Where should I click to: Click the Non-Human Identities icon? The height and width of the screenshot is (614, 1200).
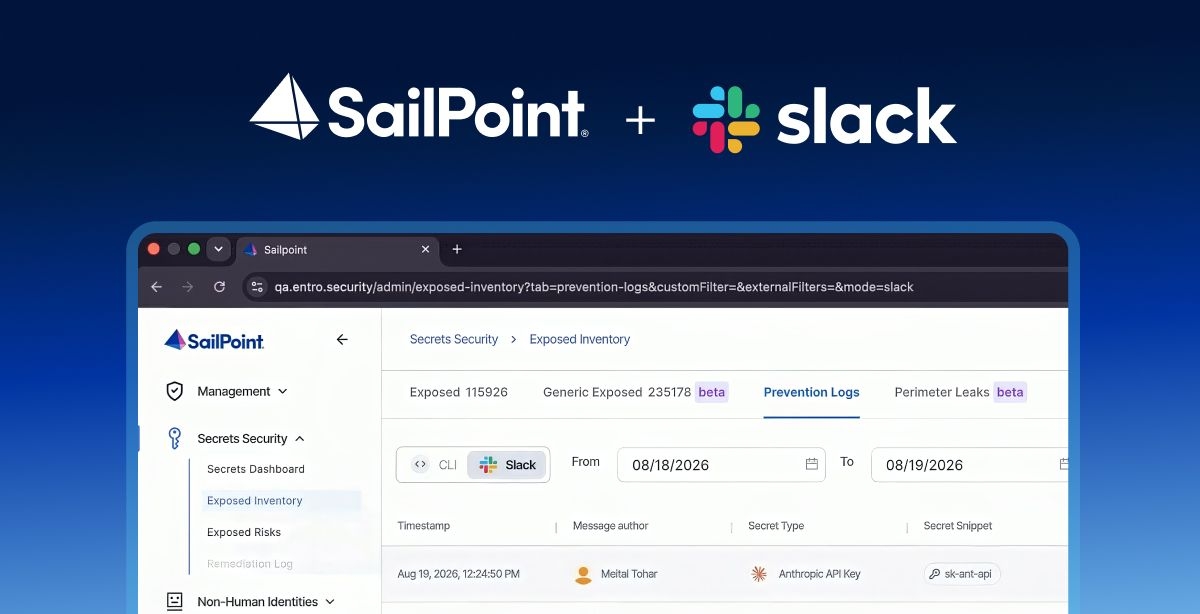coord(174,601)
